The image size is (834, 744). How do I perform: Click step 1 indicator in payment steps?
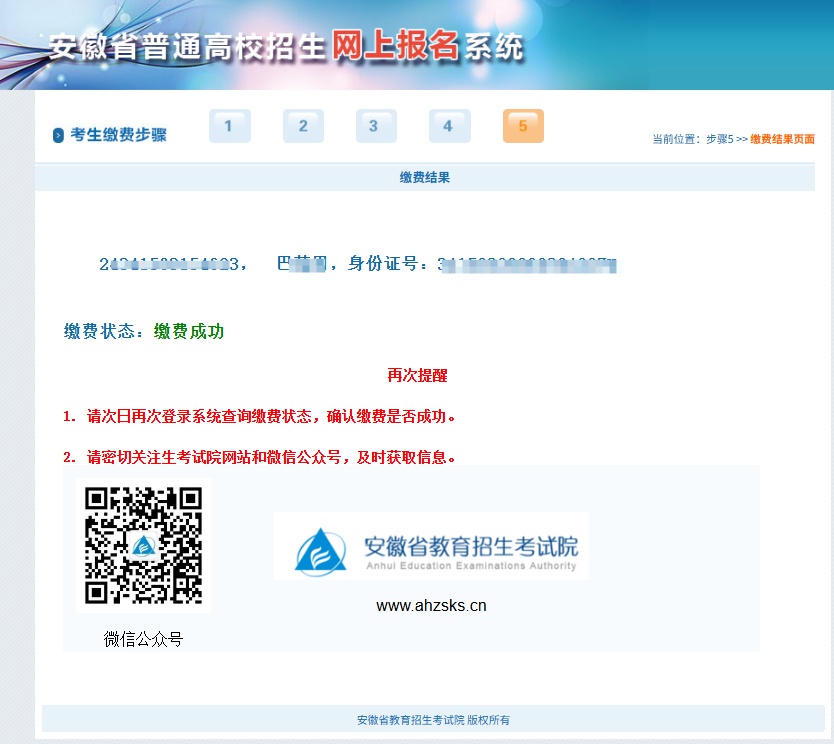coord(229,125)
